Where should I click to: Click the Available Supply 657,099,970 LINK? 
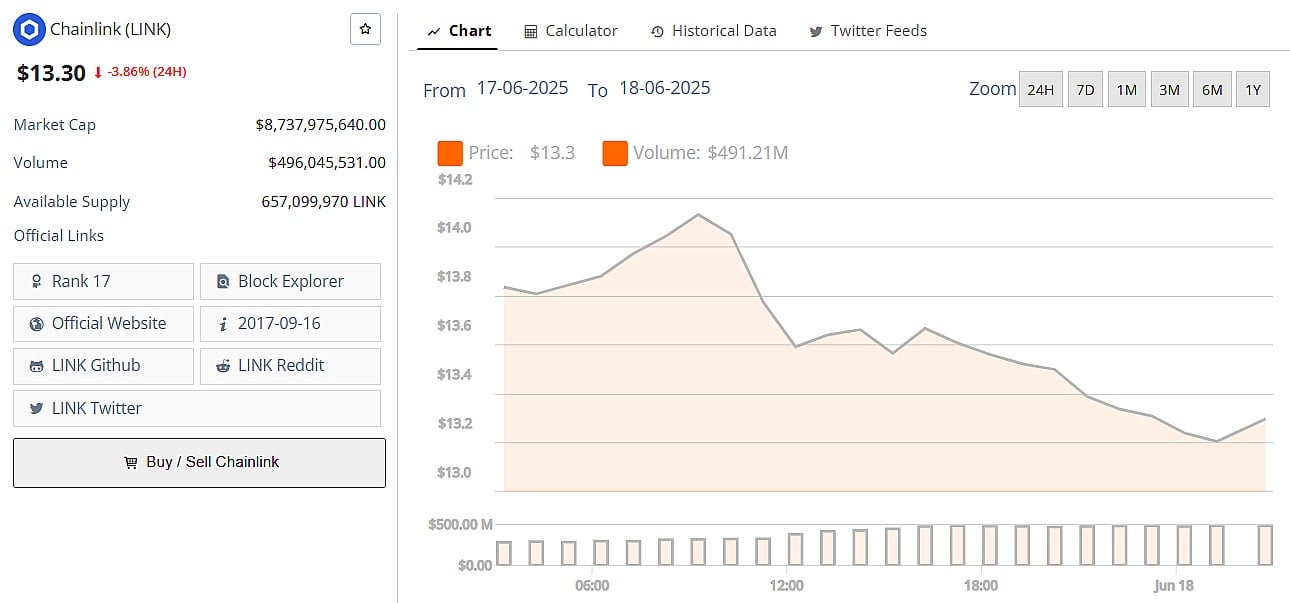click(323, 201)
